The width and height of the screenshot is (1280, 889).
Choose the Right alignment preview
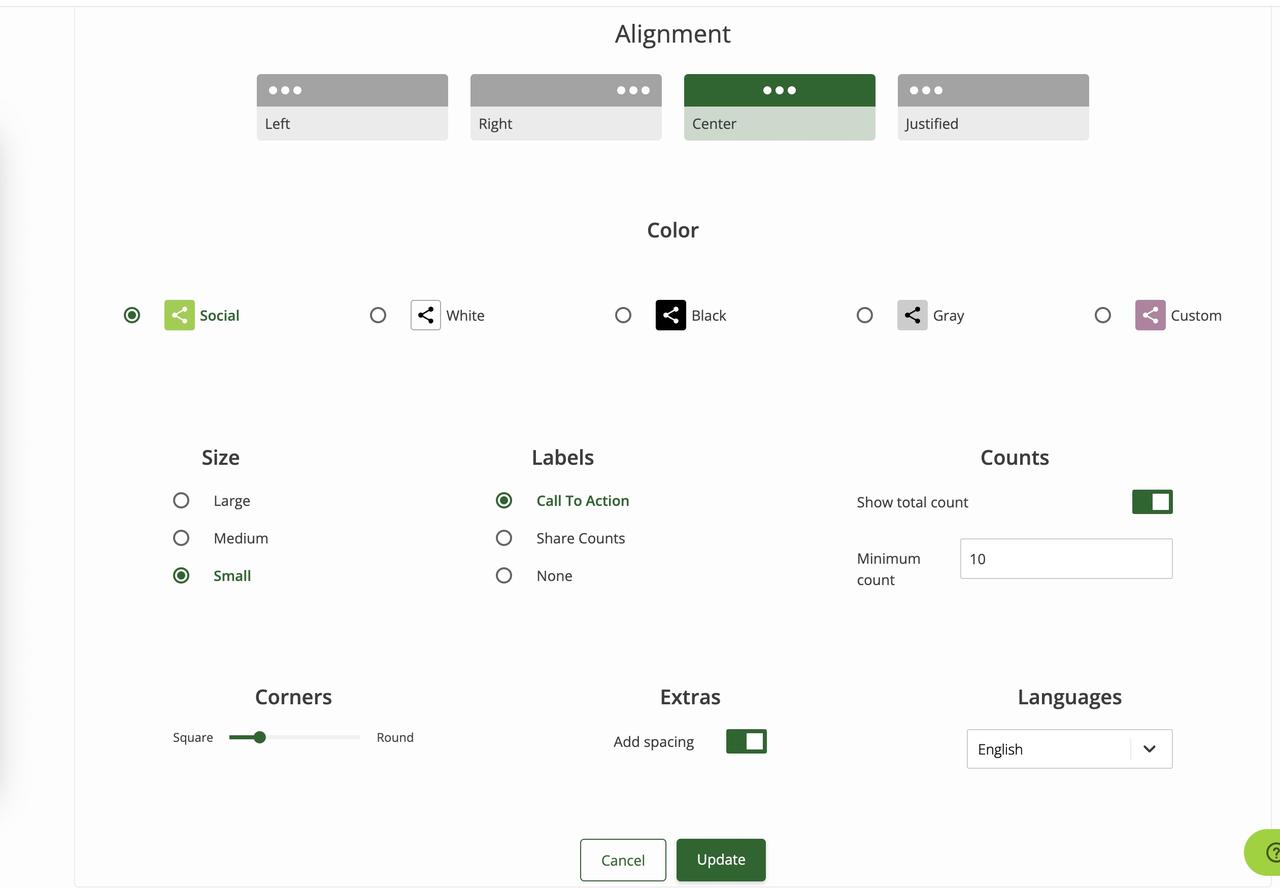click(565, 105)
